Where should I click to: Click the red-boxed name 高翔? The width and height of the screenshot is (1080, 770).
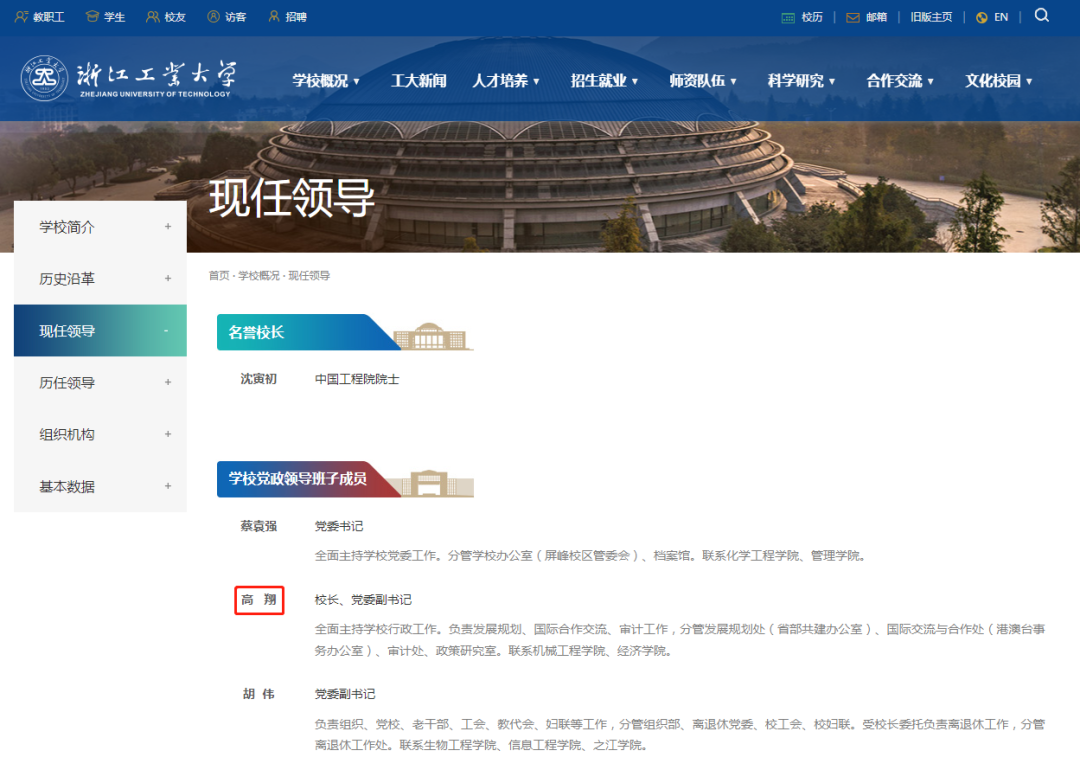pos(259,601)
